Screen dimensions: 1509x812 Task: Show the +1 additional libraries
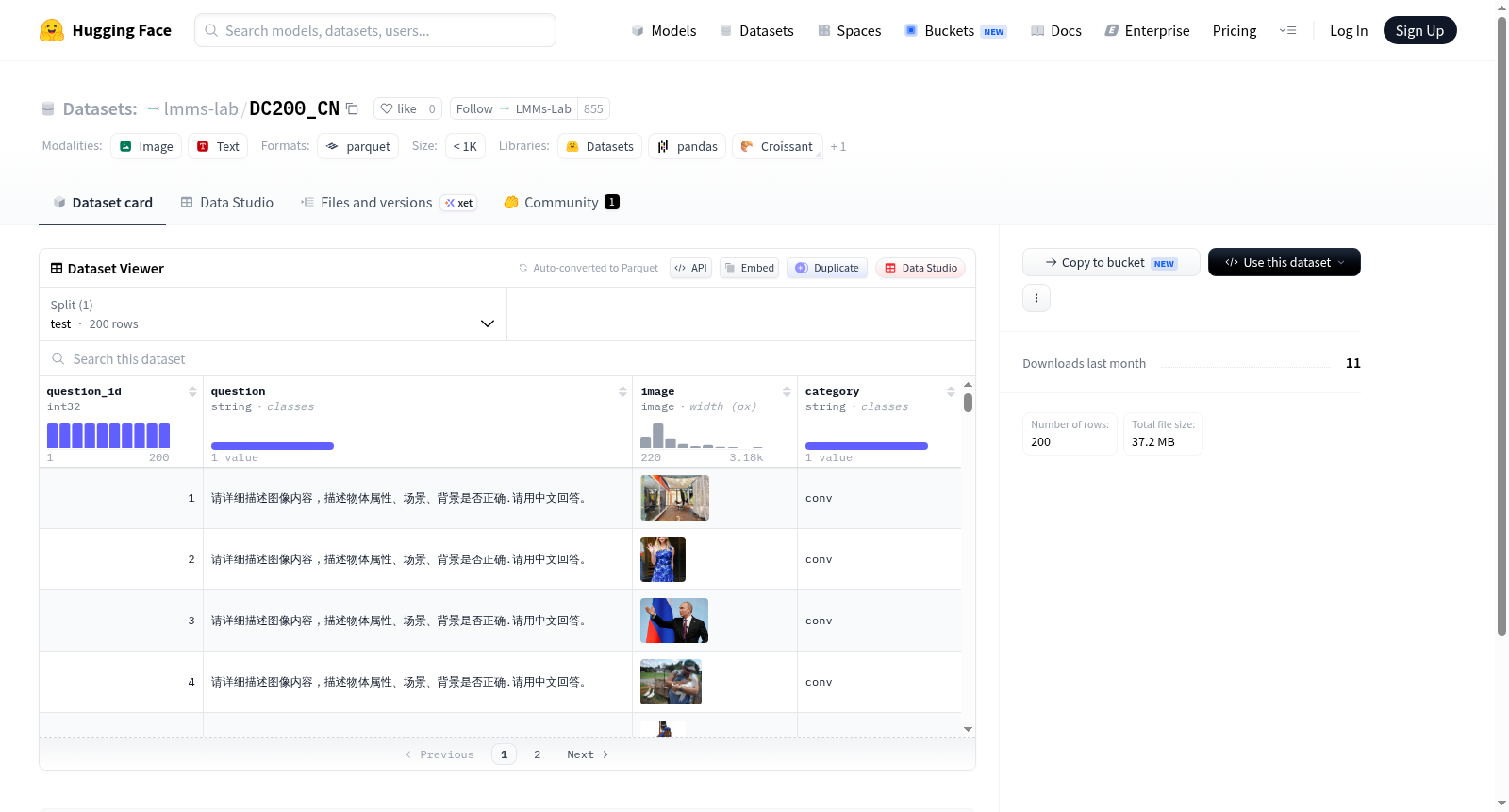tap(838, 147)
